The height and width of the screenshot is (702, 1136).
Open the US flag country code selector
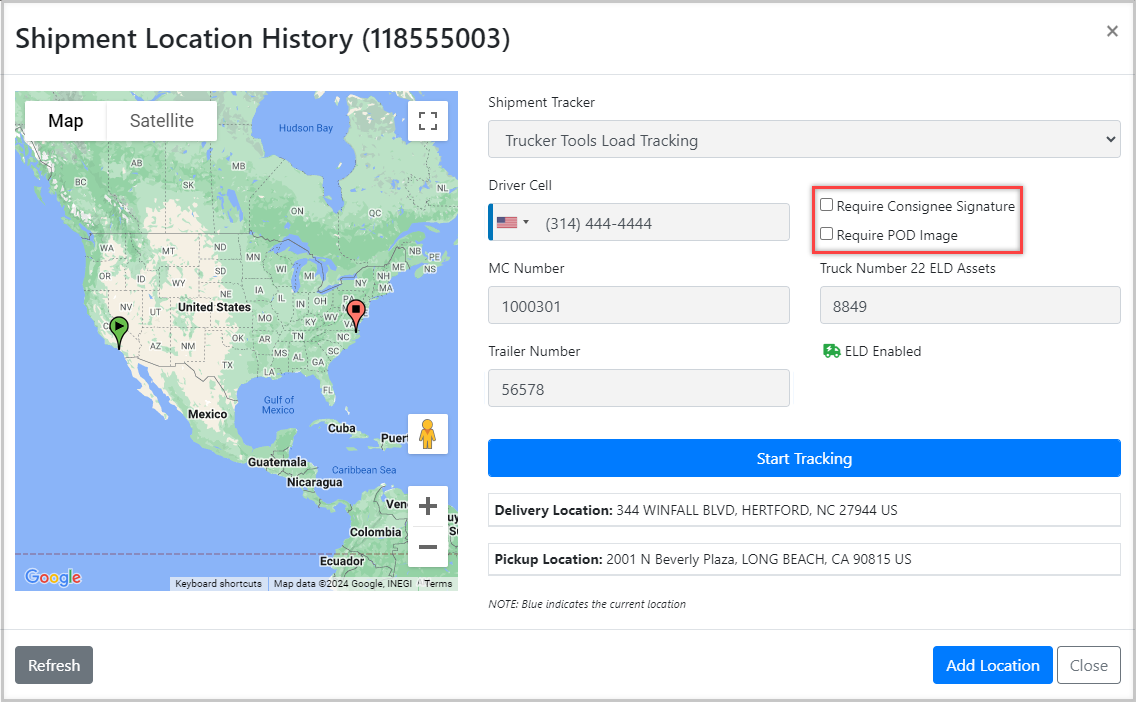click(x=513, y=223)
